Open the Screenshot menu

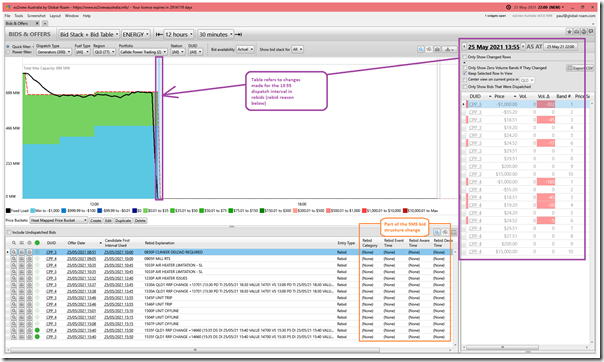click(x=36, y=16)
